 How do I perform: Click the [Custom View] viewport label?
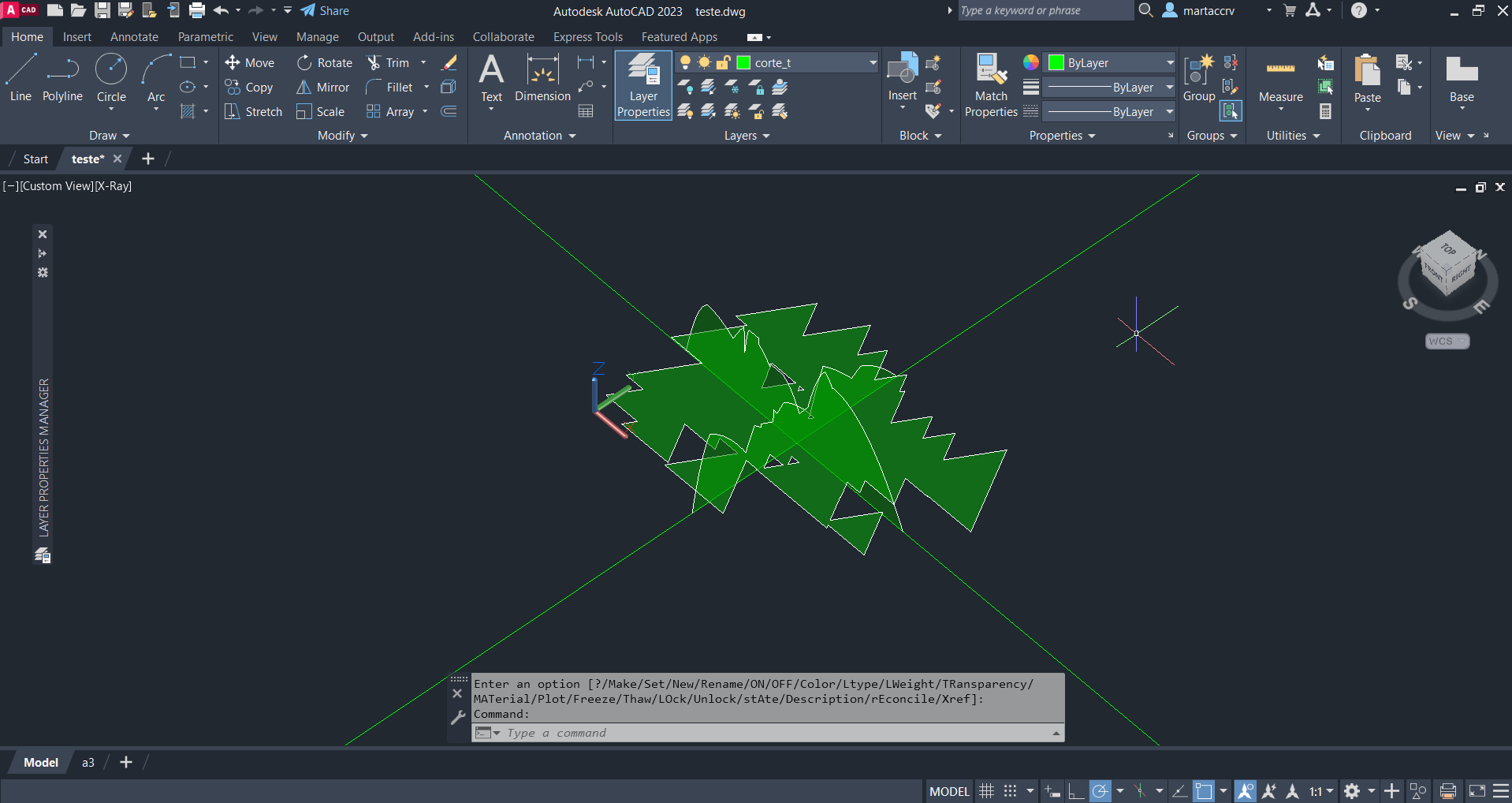[x=56, y=186]
